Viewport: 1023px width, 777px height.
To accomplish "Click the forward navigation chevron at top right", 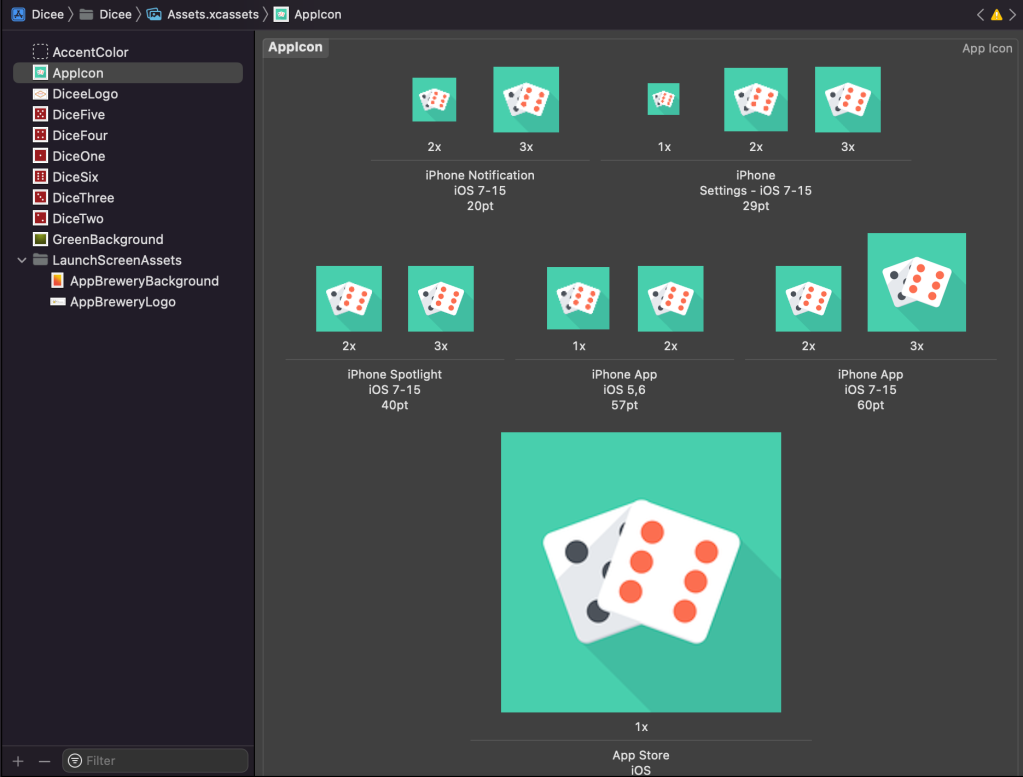I will tap(1012, 15).
